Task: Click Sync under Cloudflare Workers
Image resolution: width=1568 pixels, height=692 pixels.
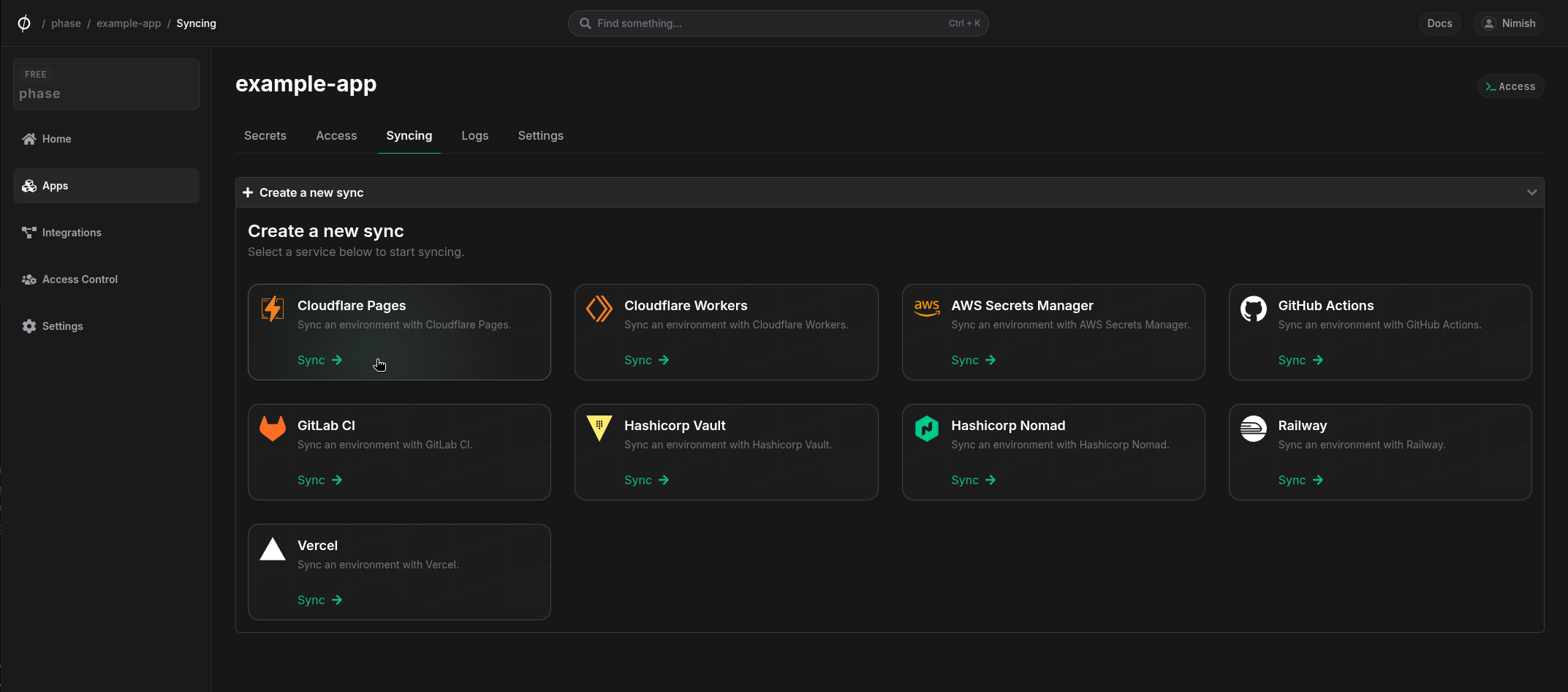Action: pyautogui.click(x=637, y=359)
